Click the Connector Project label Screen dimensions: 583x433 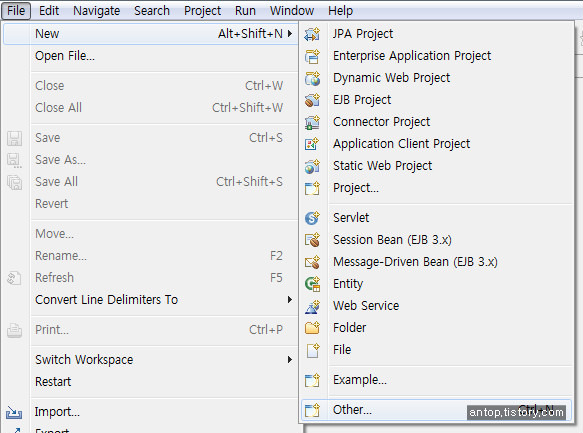point(381,122)
